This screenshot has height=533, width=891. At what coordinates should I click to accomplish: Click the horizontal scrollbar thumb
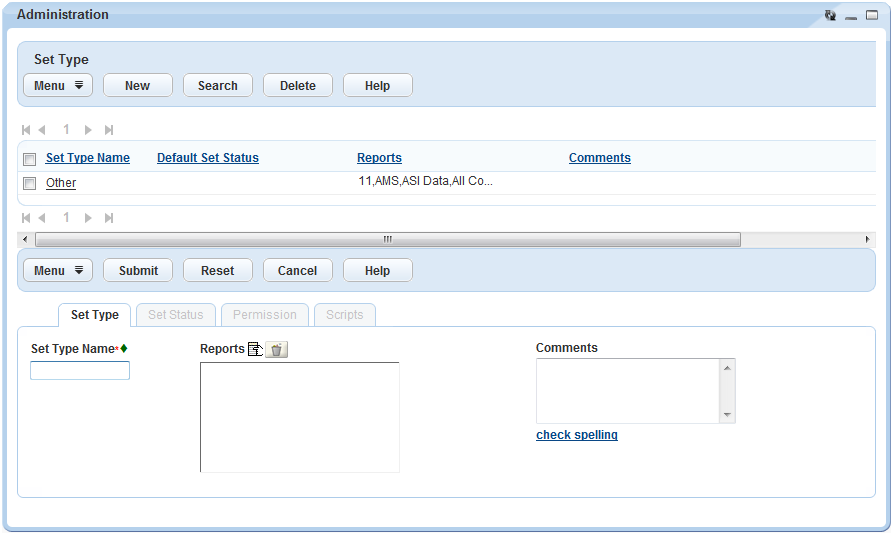(388, 240)
